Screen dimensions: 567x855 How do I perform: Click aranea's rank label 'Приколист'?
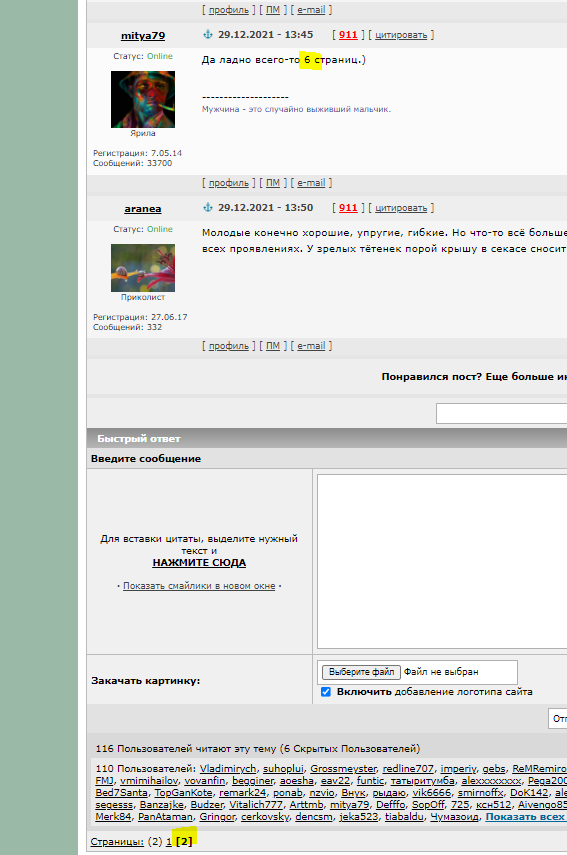pyautogui.click(x=143, y=297)
